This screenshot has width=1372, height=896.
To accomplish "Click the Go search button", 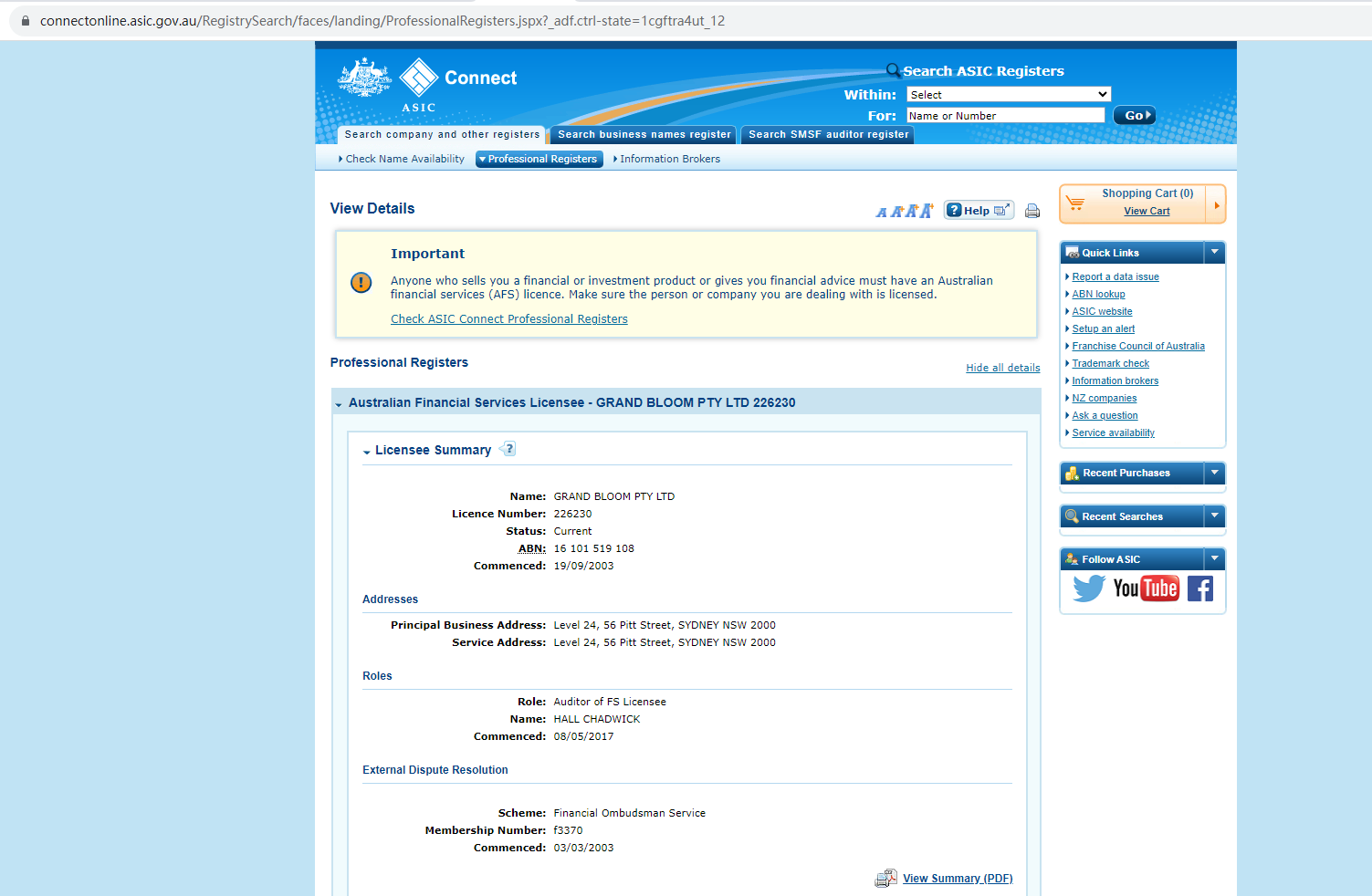I will (x=1135, y=115).
